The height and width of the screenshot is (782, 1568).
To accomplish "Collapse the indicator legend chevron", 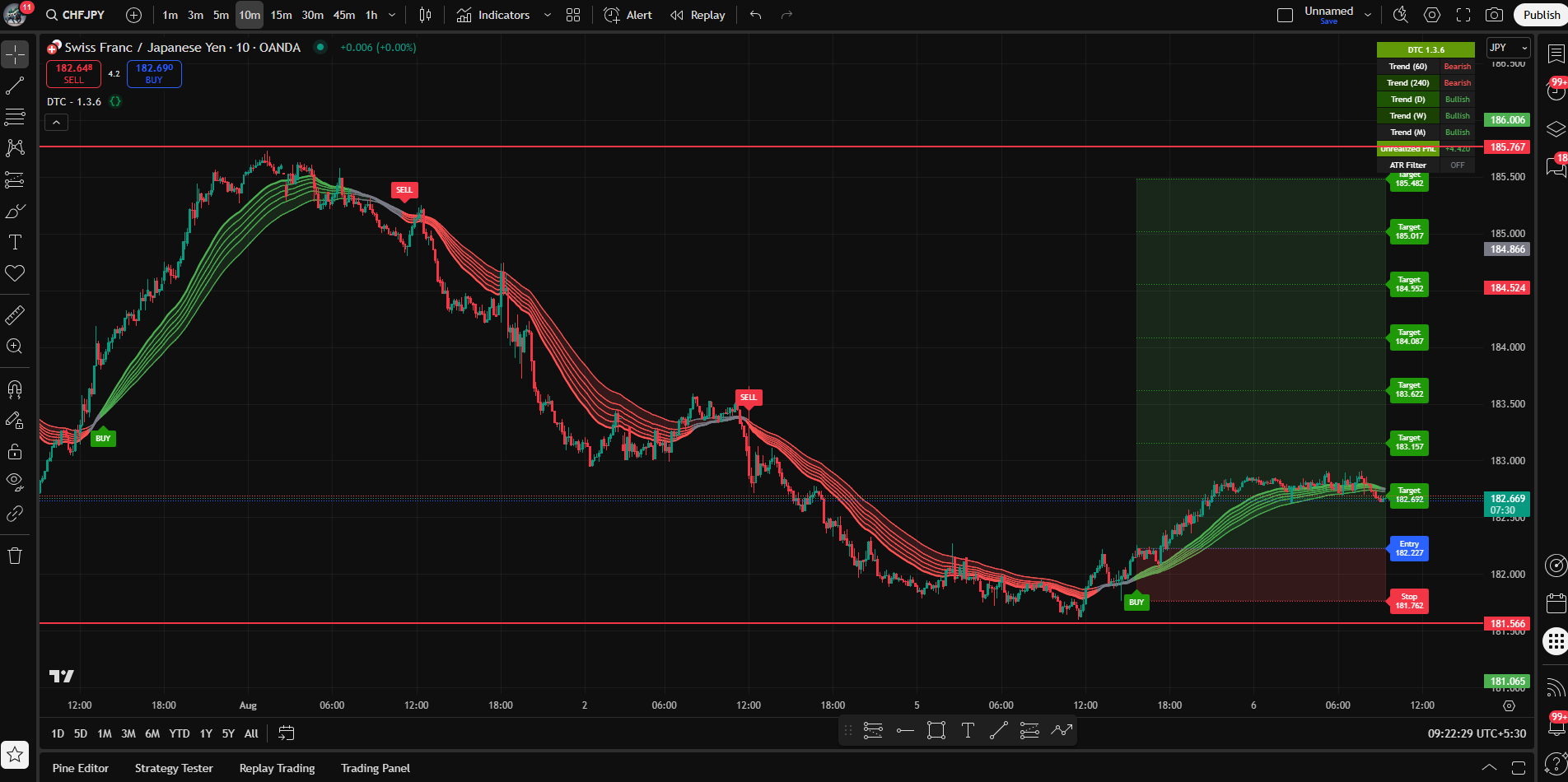I will 56,123.
